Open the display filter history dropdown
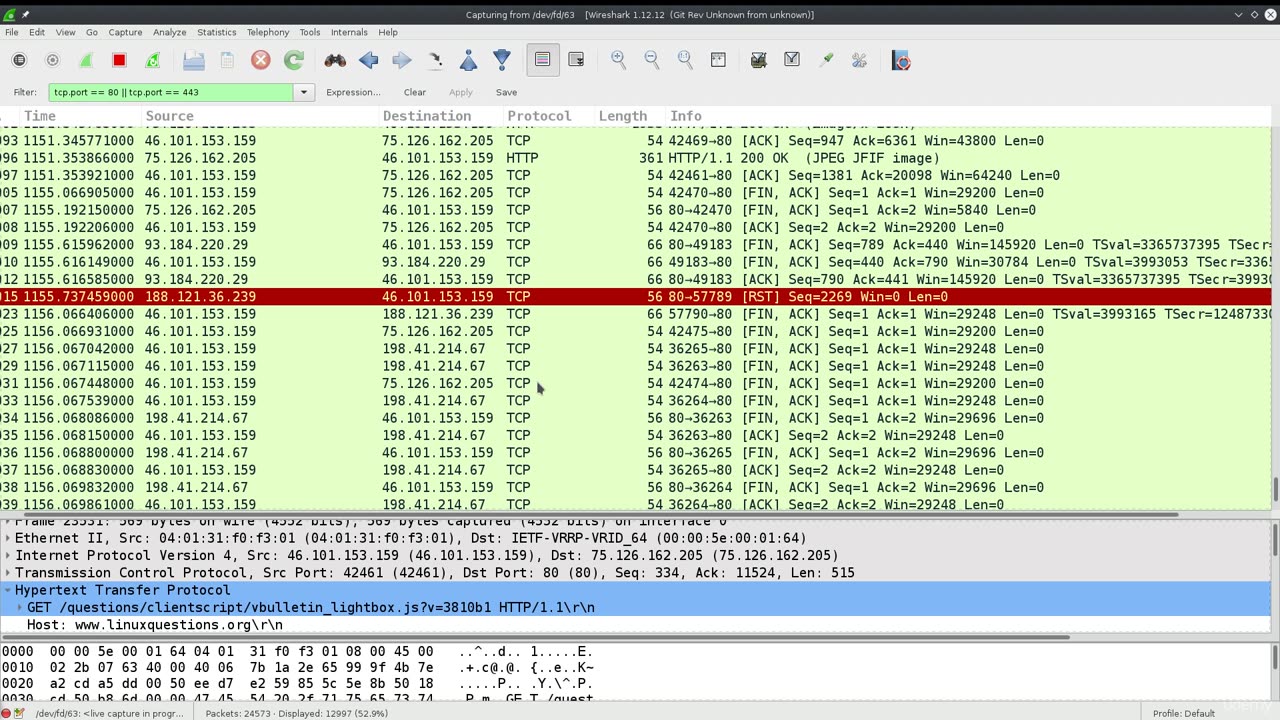1280x720 pixels. (303, 92)
